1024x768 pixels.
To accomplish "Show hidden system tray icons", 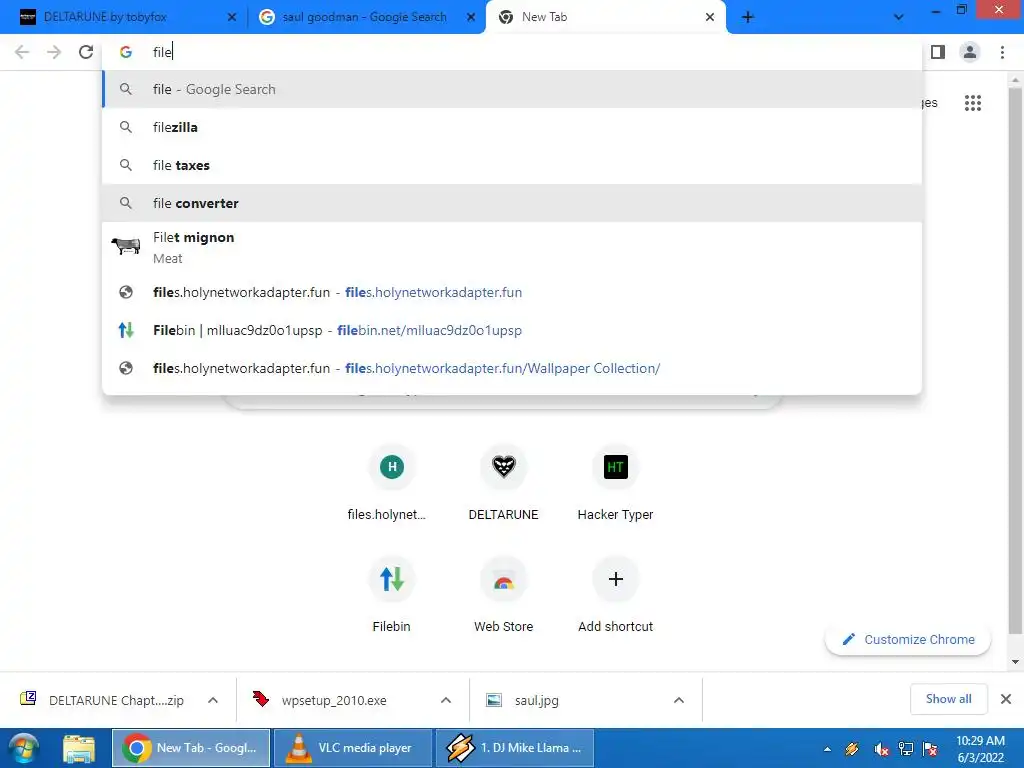I will (x=827, y=749).
